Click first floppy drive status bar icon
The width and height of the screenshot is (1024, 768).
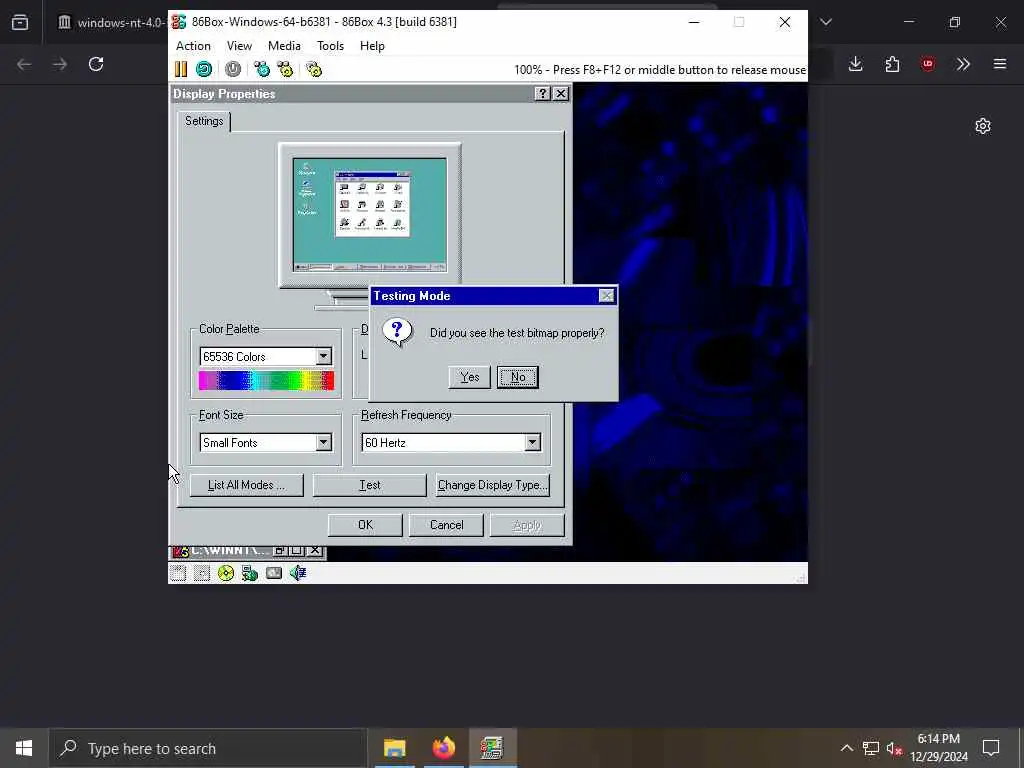(178, 573)
